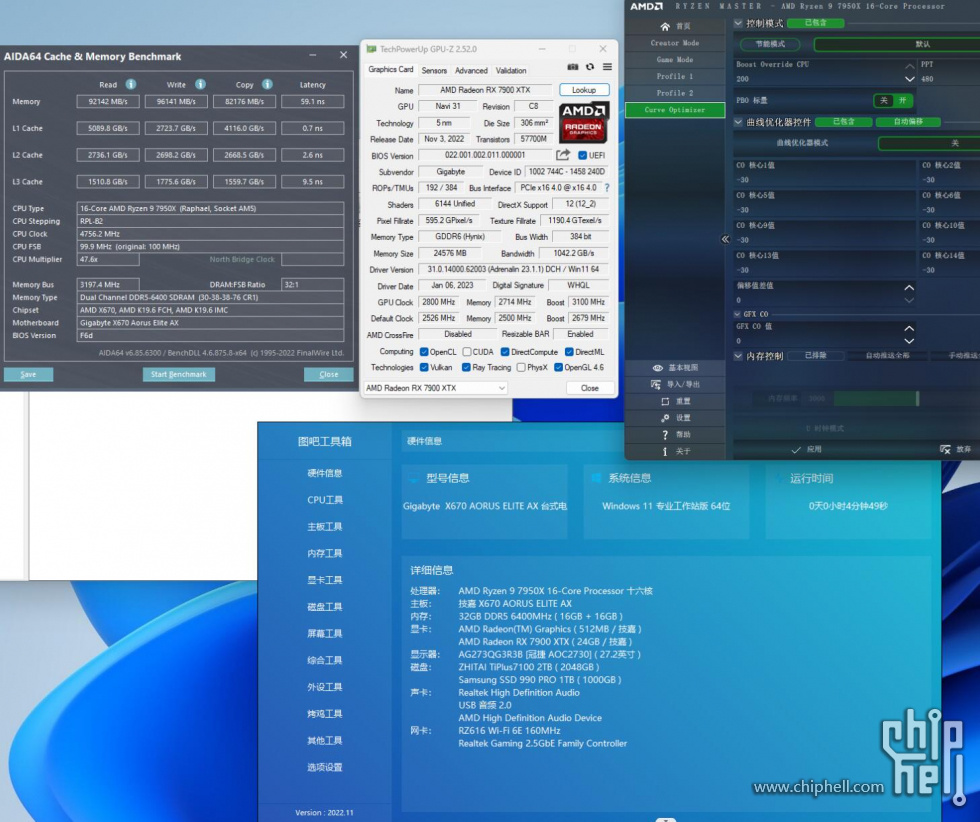This screenshot has height=822, width=980.
Task: Open the Ryzen Master about (关于) entry
Action: coord(675,451)
